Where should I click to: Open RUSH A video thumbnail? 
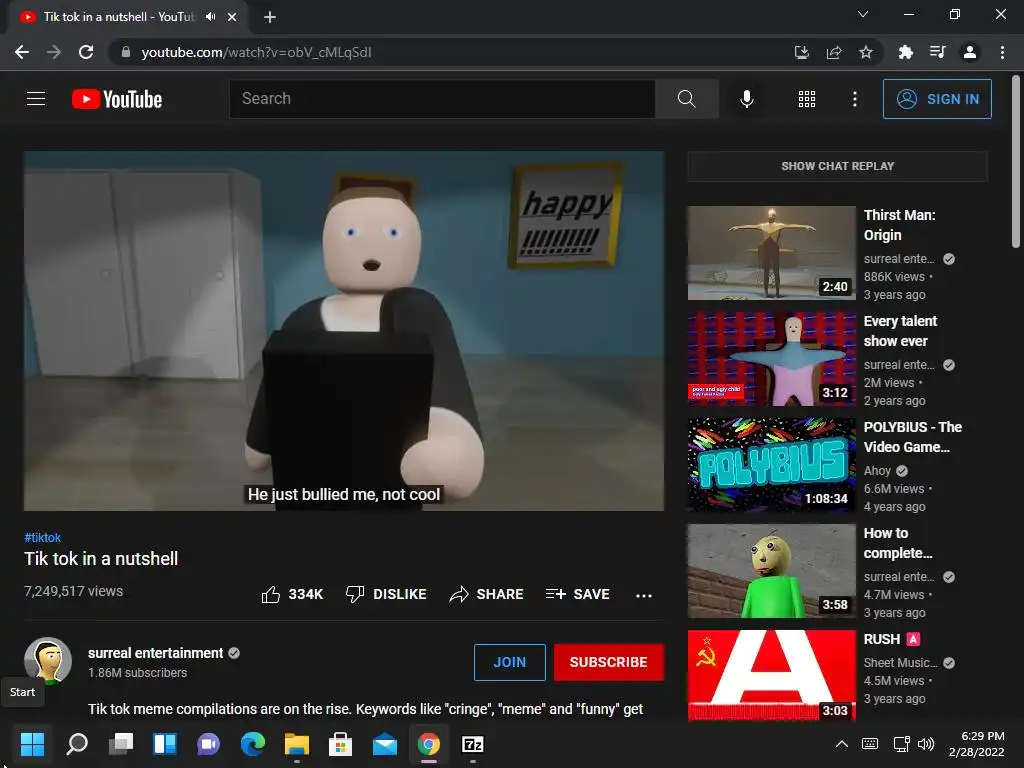pyautogui.click(x=771, y=675)
